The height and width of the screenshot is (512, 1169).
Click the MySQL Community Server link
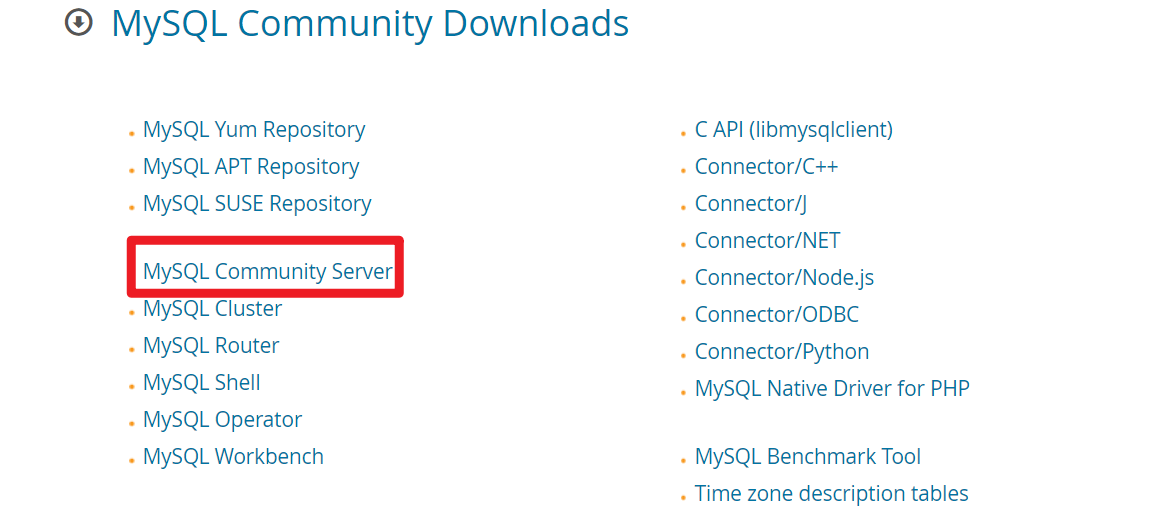coord(268,271)
